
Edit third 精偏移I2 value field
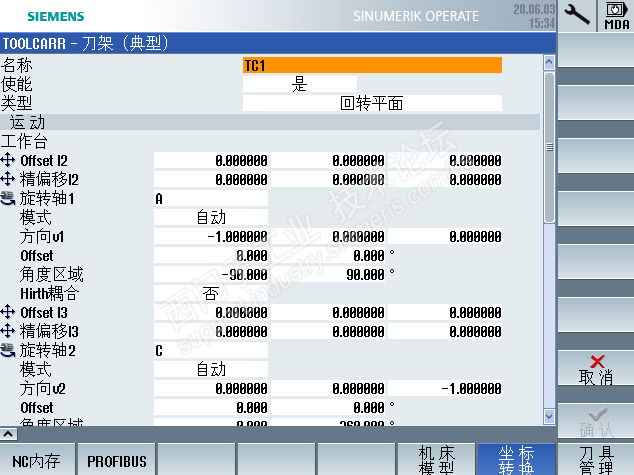tap(445, 179)
